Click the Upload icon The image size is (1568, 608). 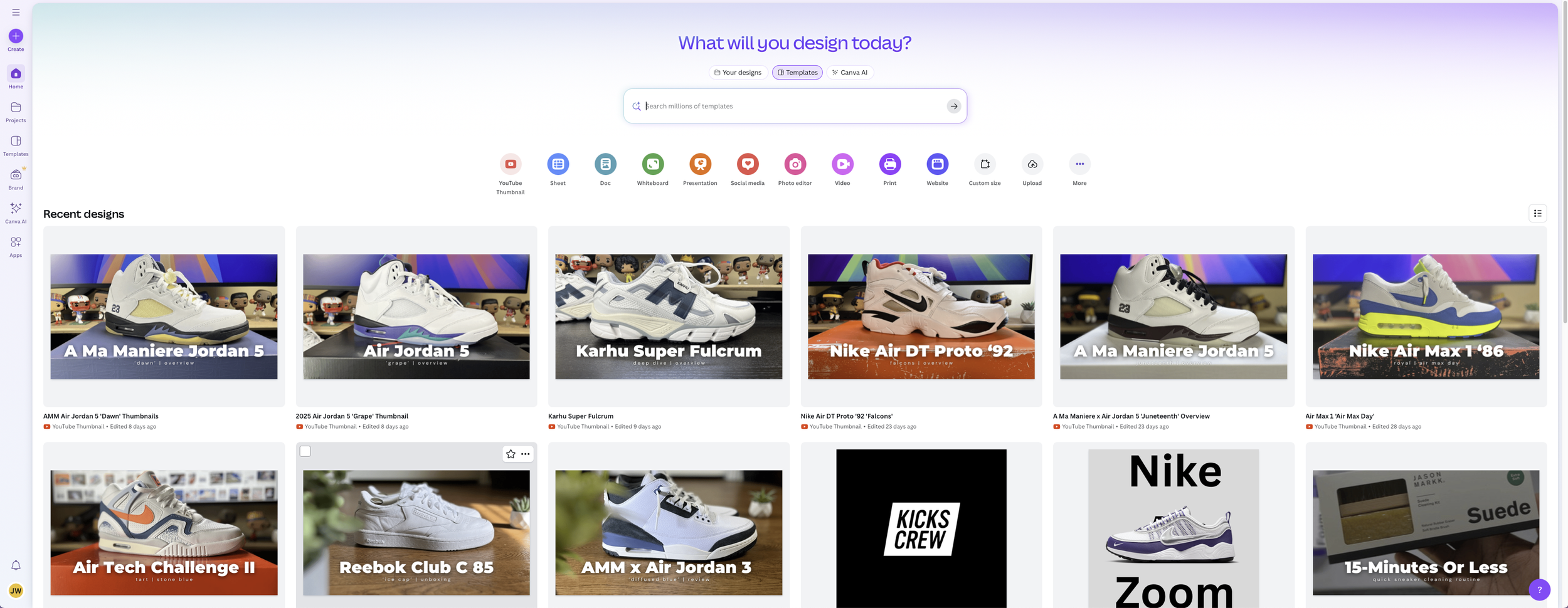1032,164
